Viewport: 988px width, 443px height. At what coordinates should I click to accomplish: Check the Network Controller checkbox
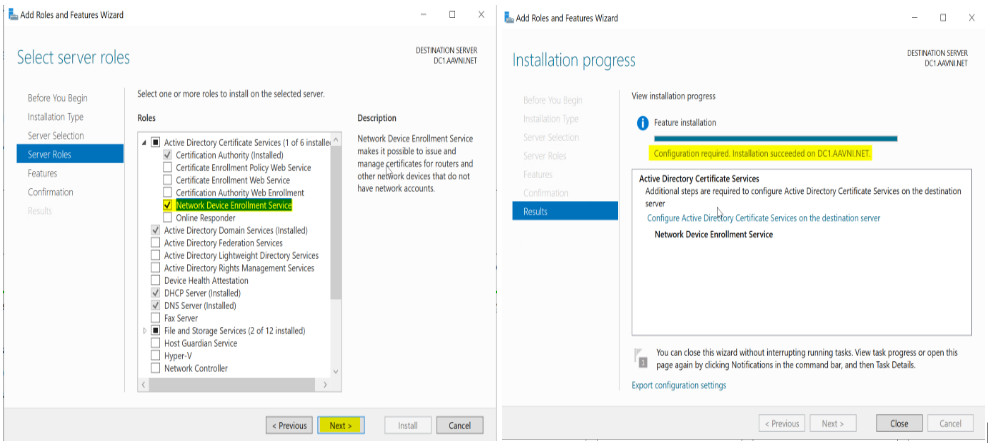pos(156,368)
